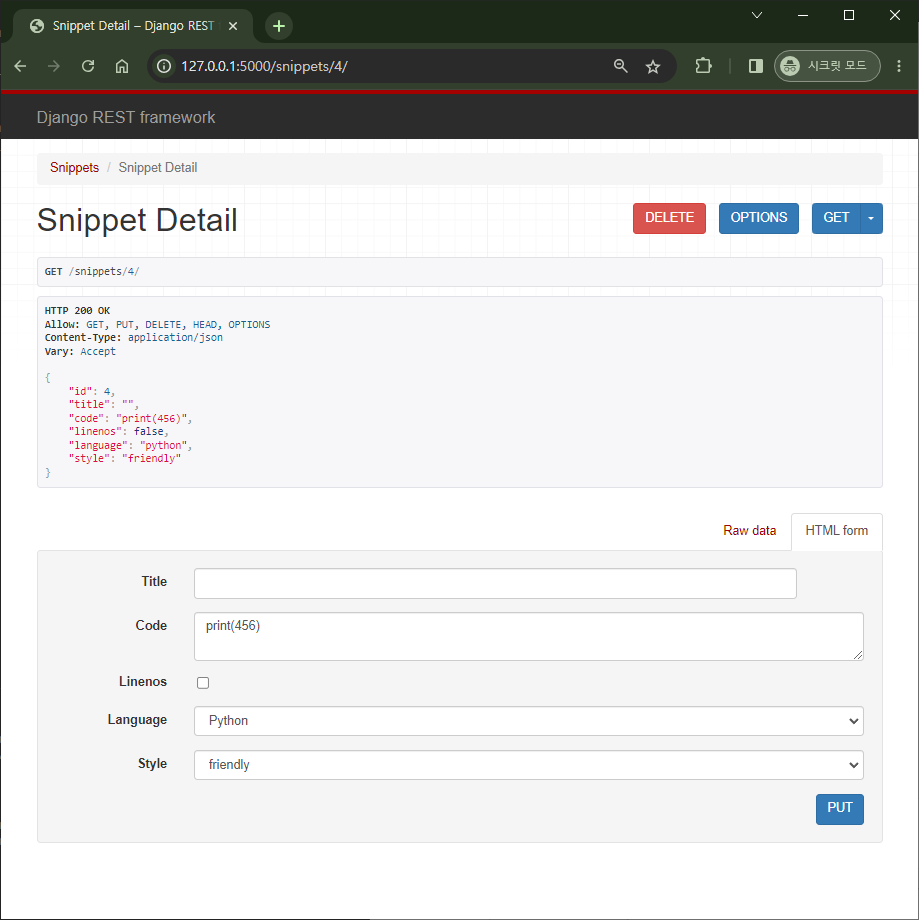
Task: Maximize the browser window
Action: 849,15
